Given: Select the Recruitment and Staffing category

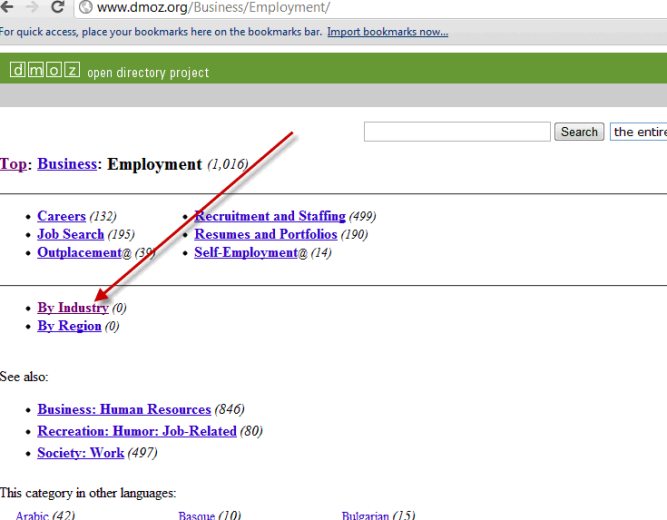Looking at the screenshot, I should 270,216.
